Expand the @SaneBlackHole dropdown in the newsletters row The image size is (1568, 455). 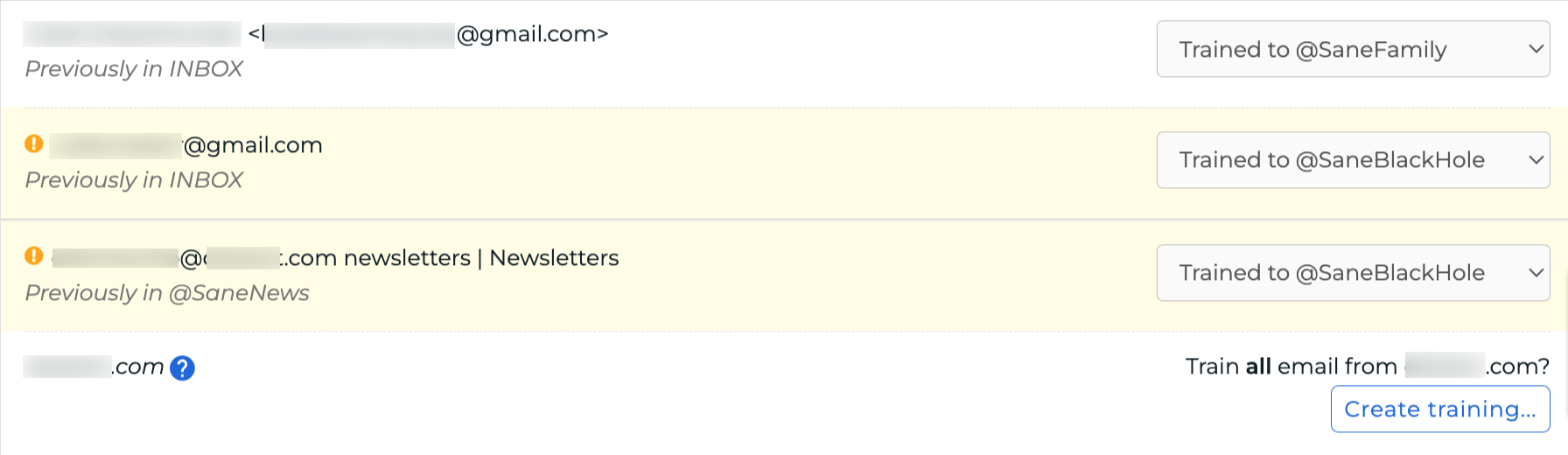[1352, 273]
